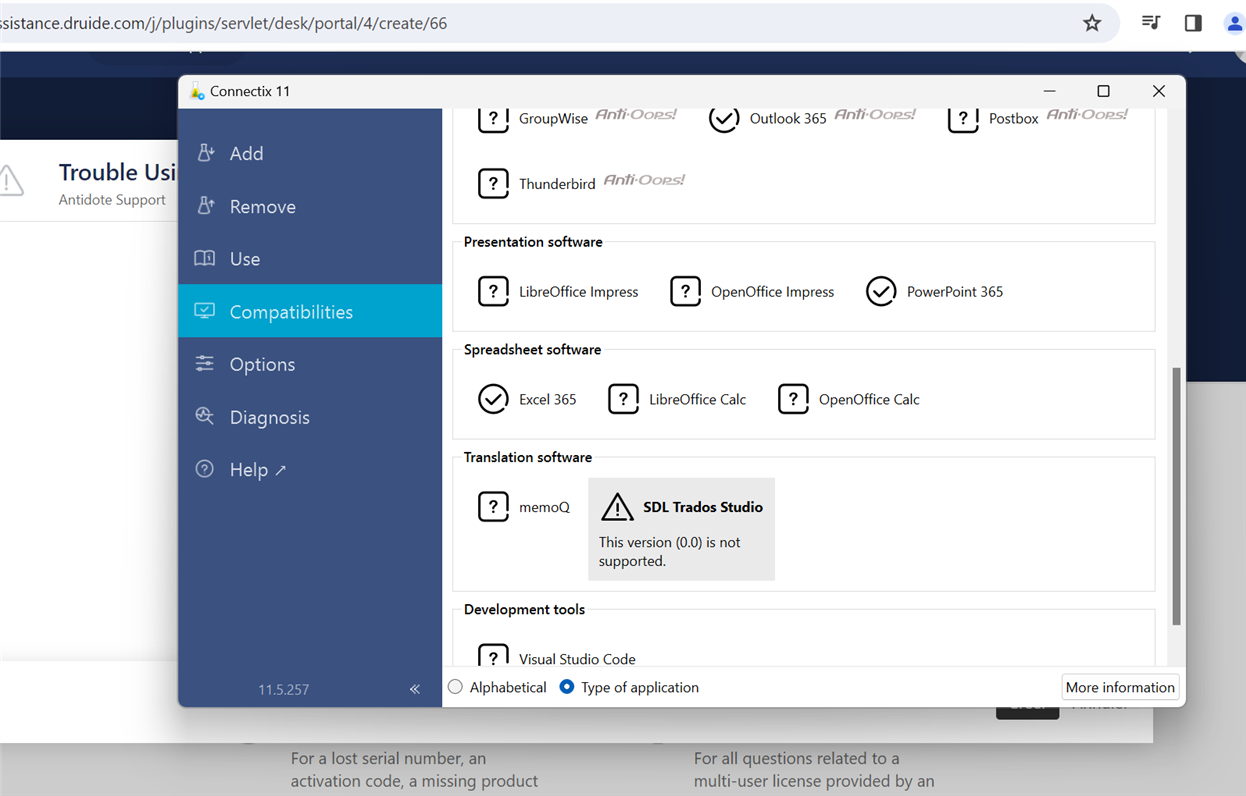Collapse the sidebar with the double chevron

pos(415,689)
